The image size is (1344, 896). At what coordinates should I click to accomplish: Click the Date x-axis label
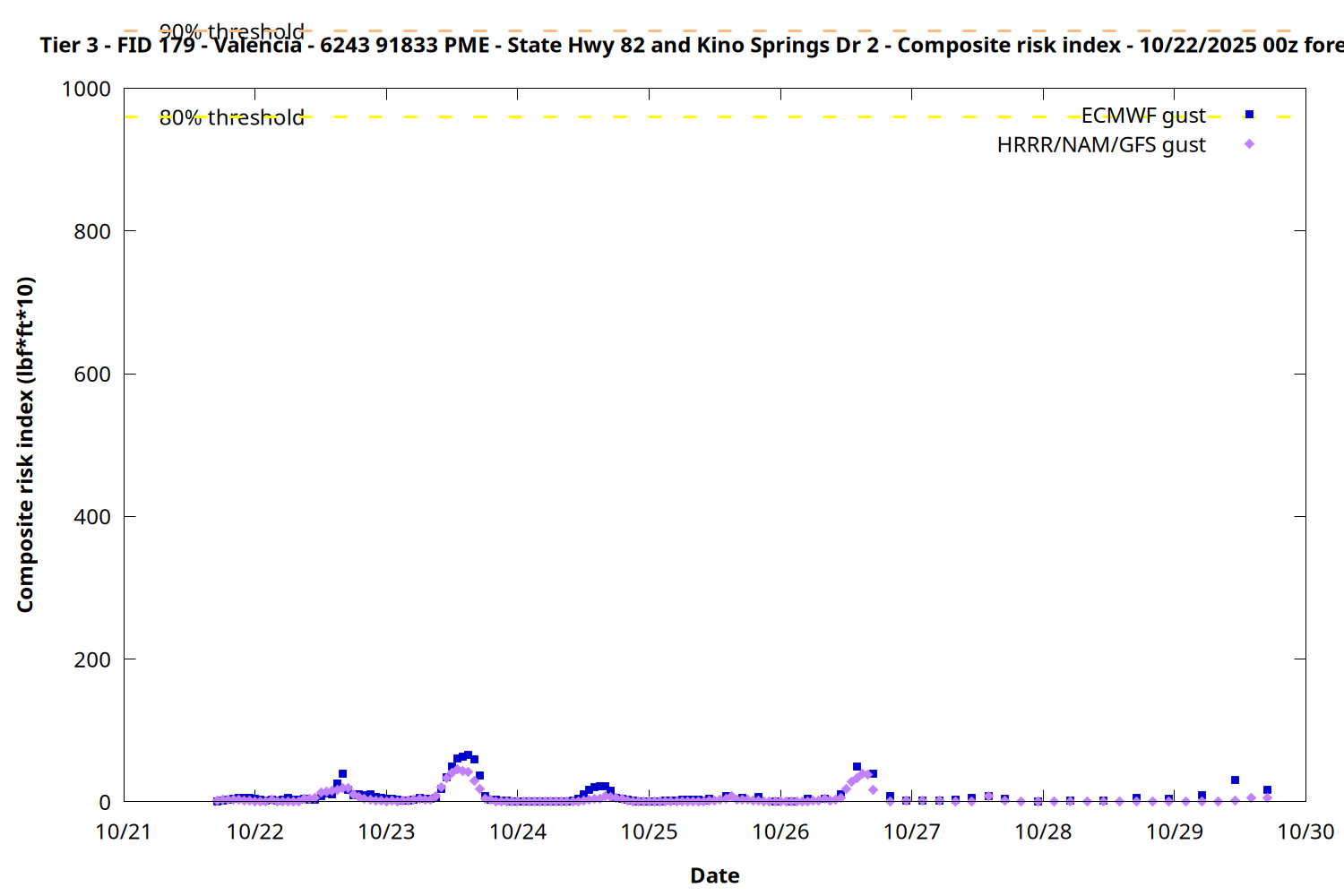click(714, 875)
